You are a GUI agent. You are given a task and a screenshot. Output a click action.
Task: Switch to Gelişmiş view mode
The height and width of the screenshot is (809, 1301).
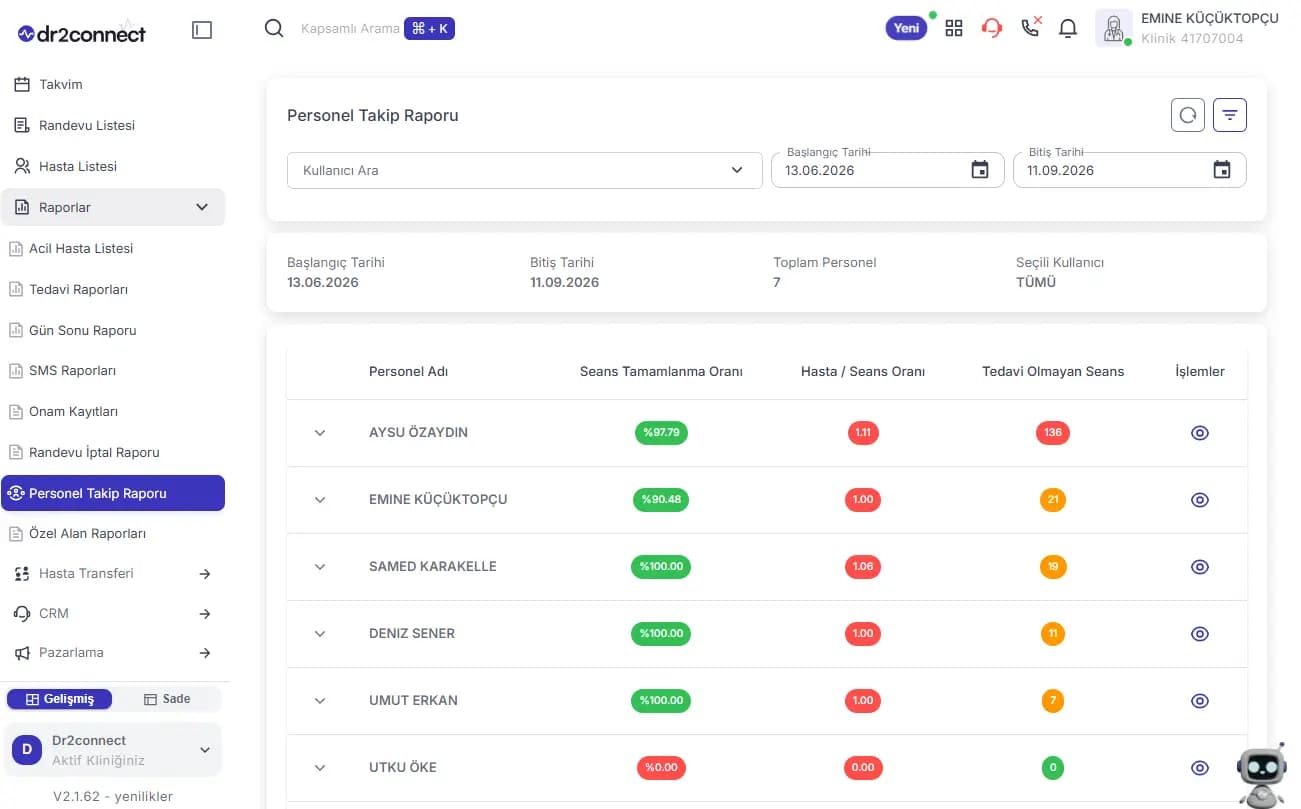[x=60, y=699]
